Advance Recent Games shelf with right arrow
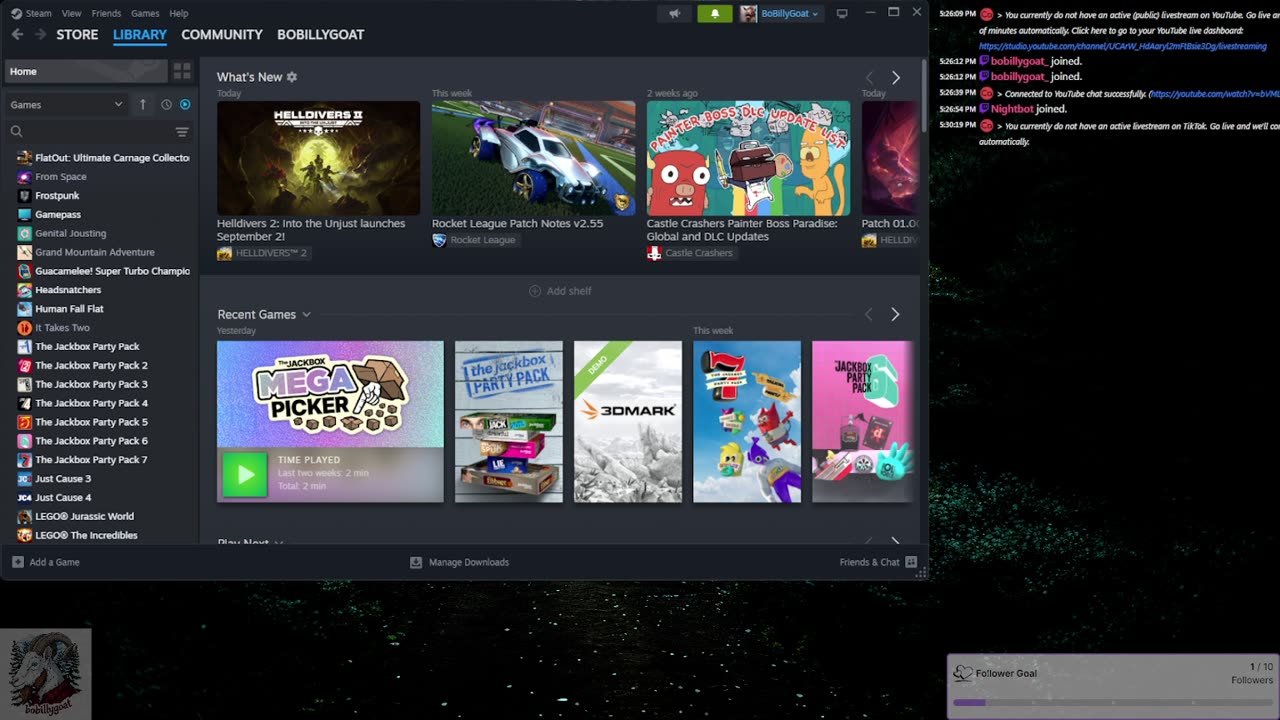The height and width of the screenshot is (720, 1280). 895,314
